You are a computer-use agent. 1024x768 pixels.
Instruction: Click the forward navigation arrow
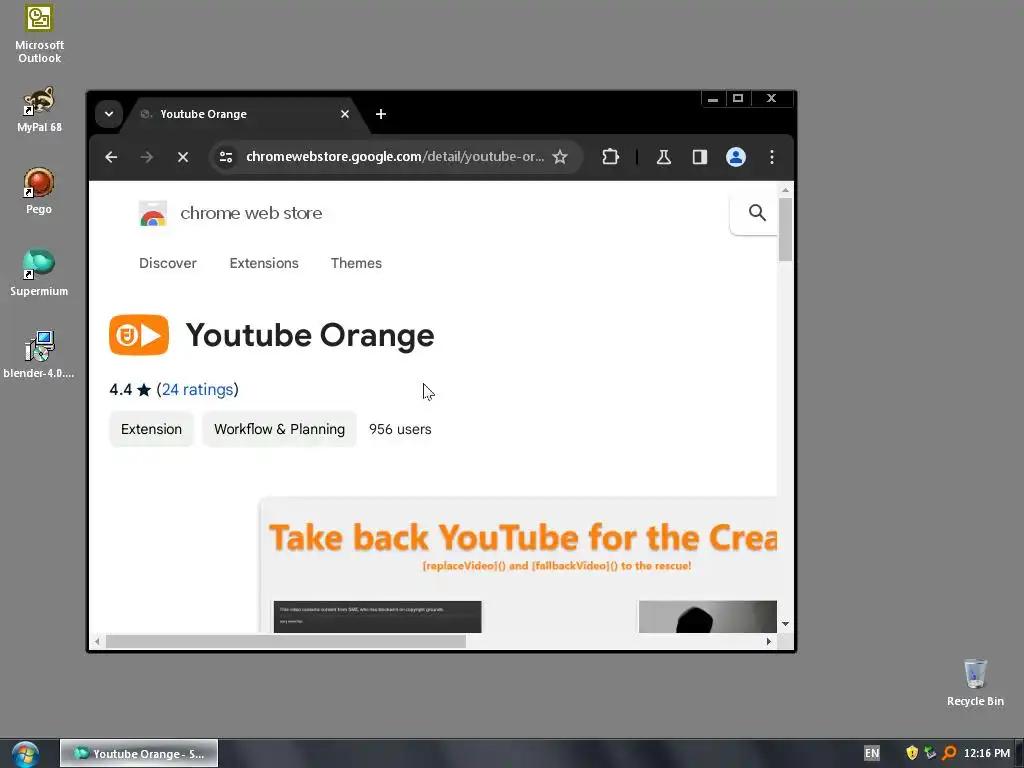tap(147, 157)
